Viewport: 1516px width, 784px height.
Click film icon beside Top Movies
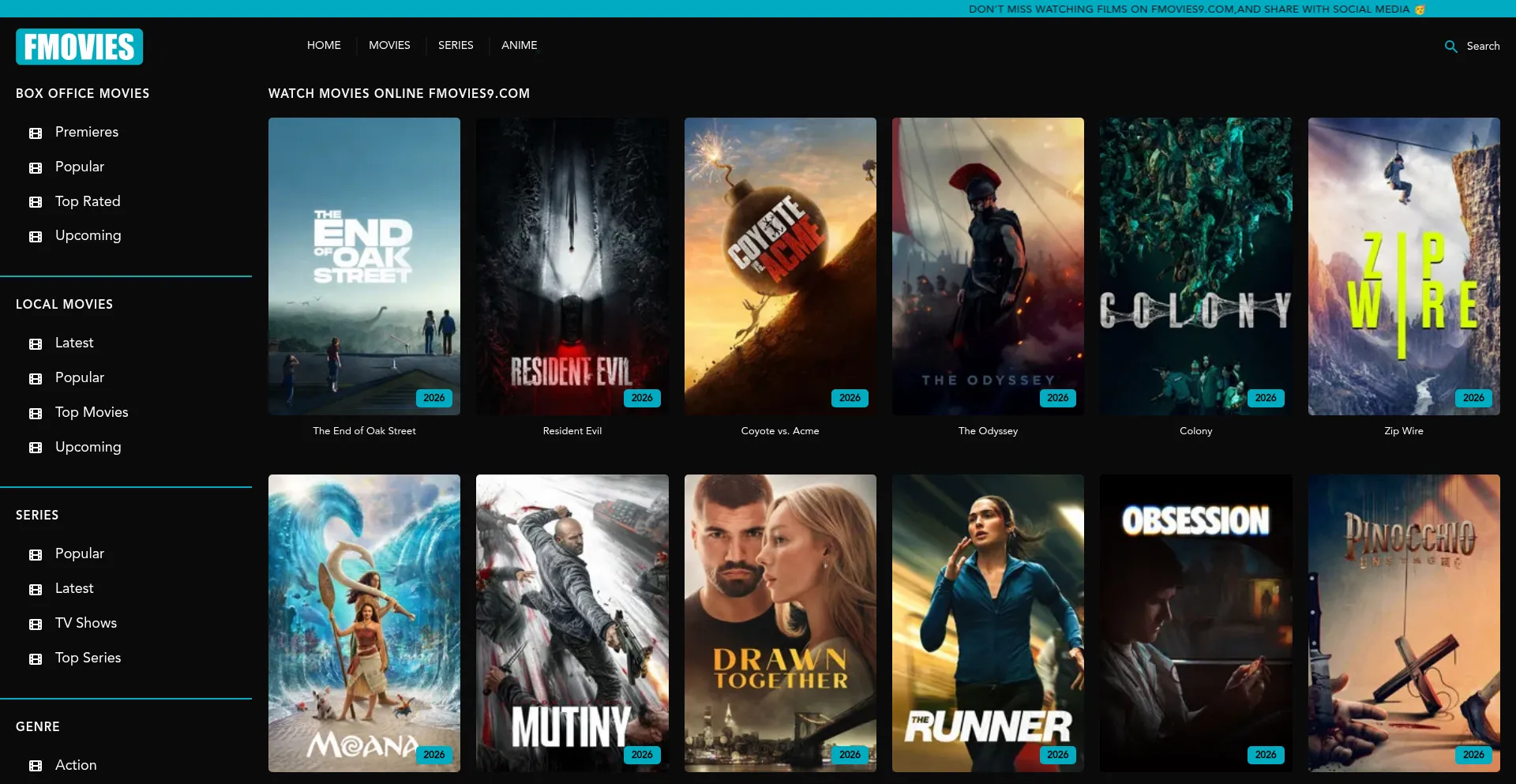(36, 414)
